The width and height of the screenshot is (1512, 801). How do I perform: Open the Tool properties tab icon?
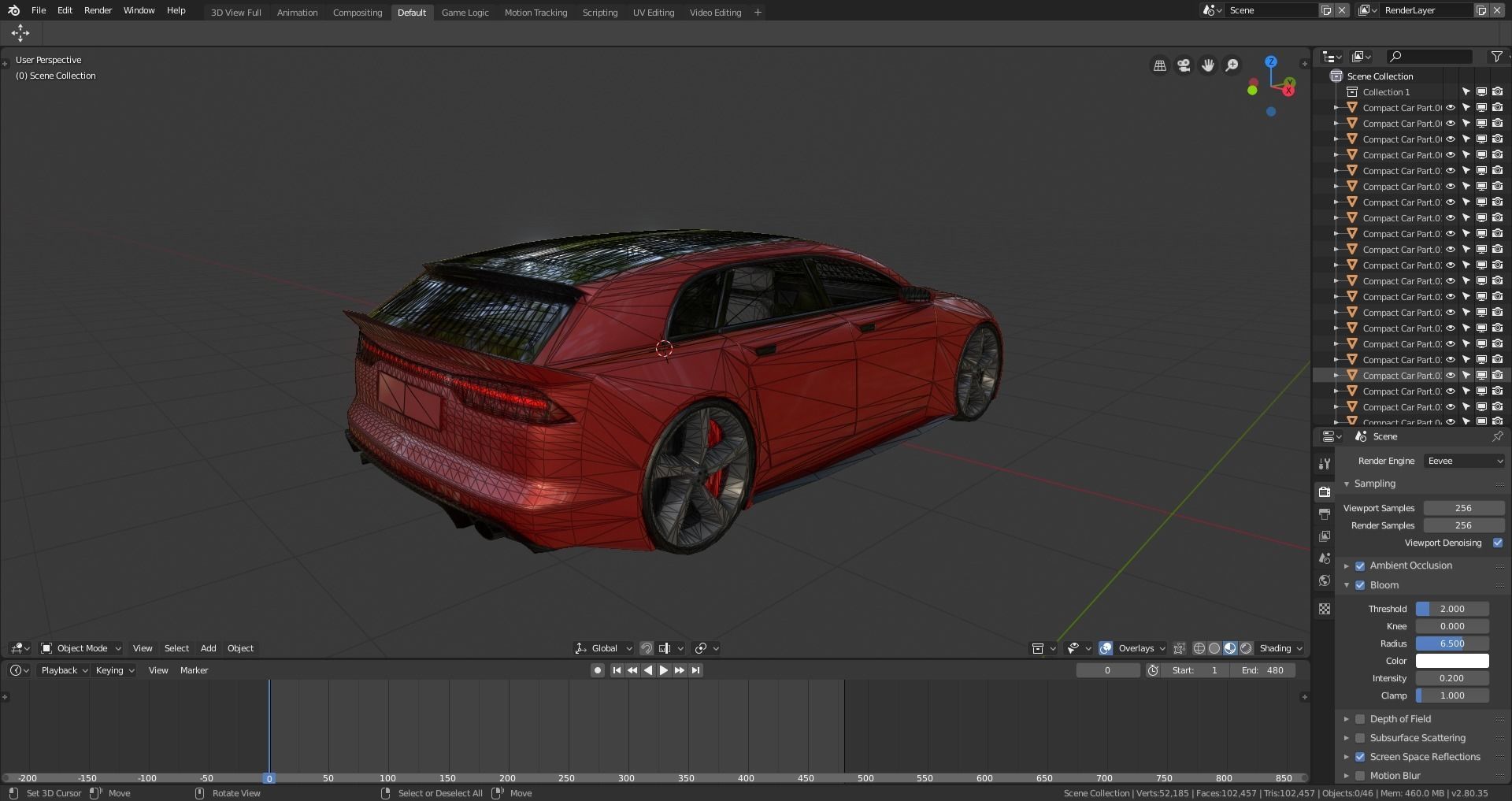click(1325, 463)
